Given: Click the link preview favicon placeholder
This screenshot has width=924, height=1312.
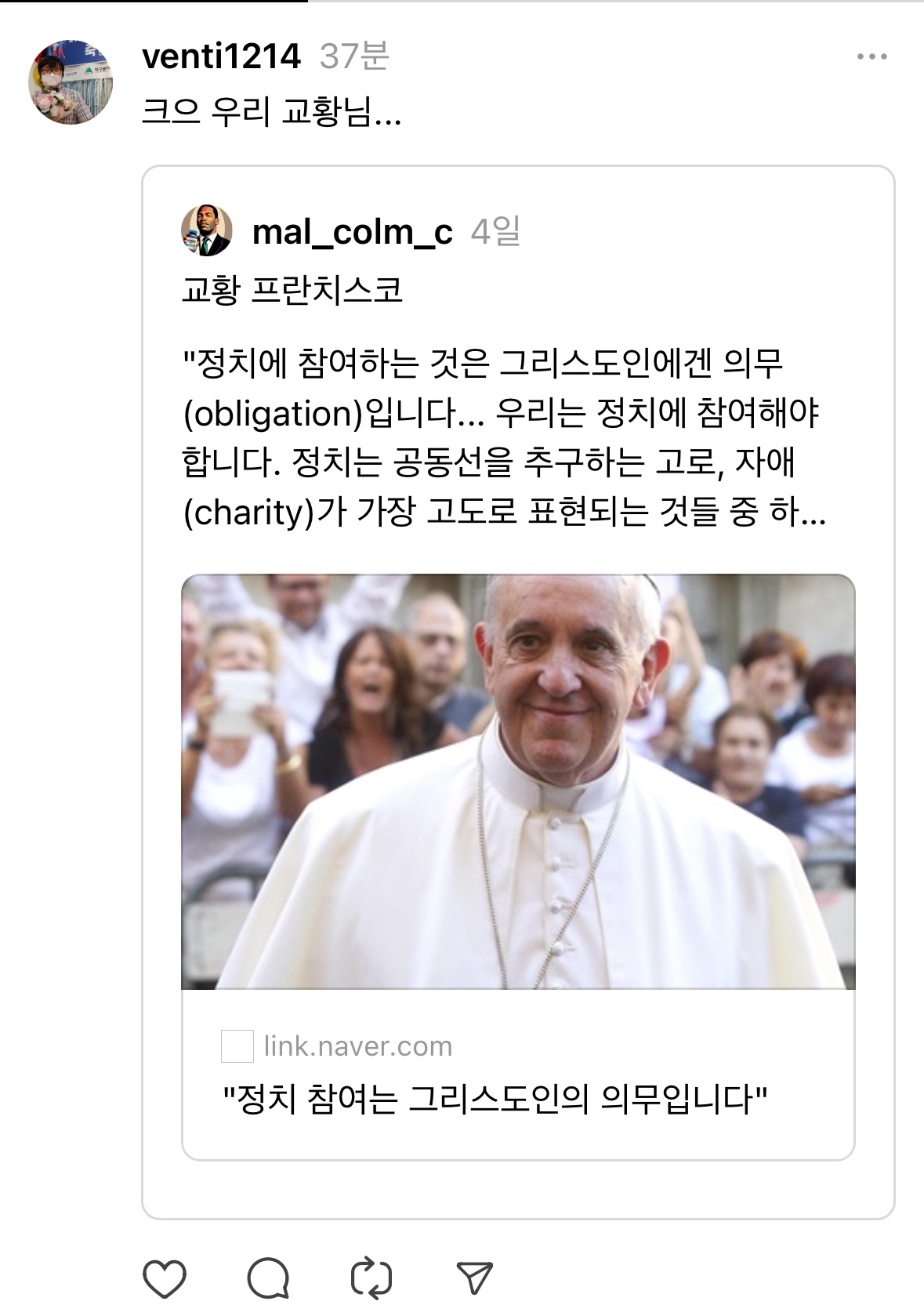Looking at the screenshot, I should 237,1046.
